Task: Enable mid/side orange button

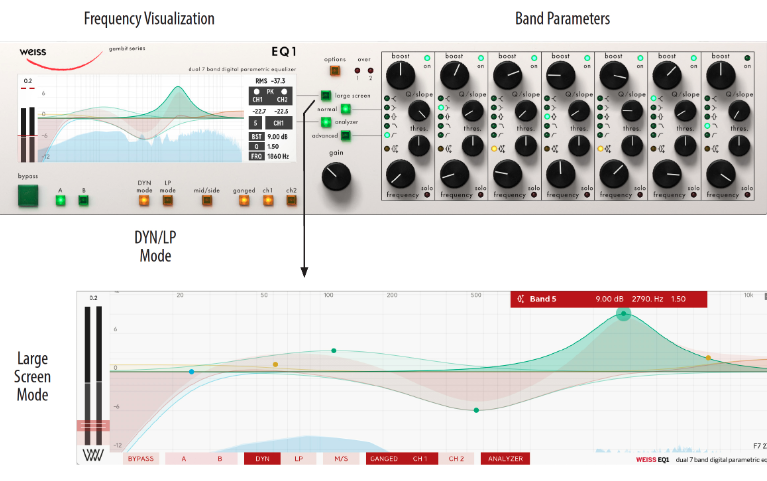Action: 207,200
